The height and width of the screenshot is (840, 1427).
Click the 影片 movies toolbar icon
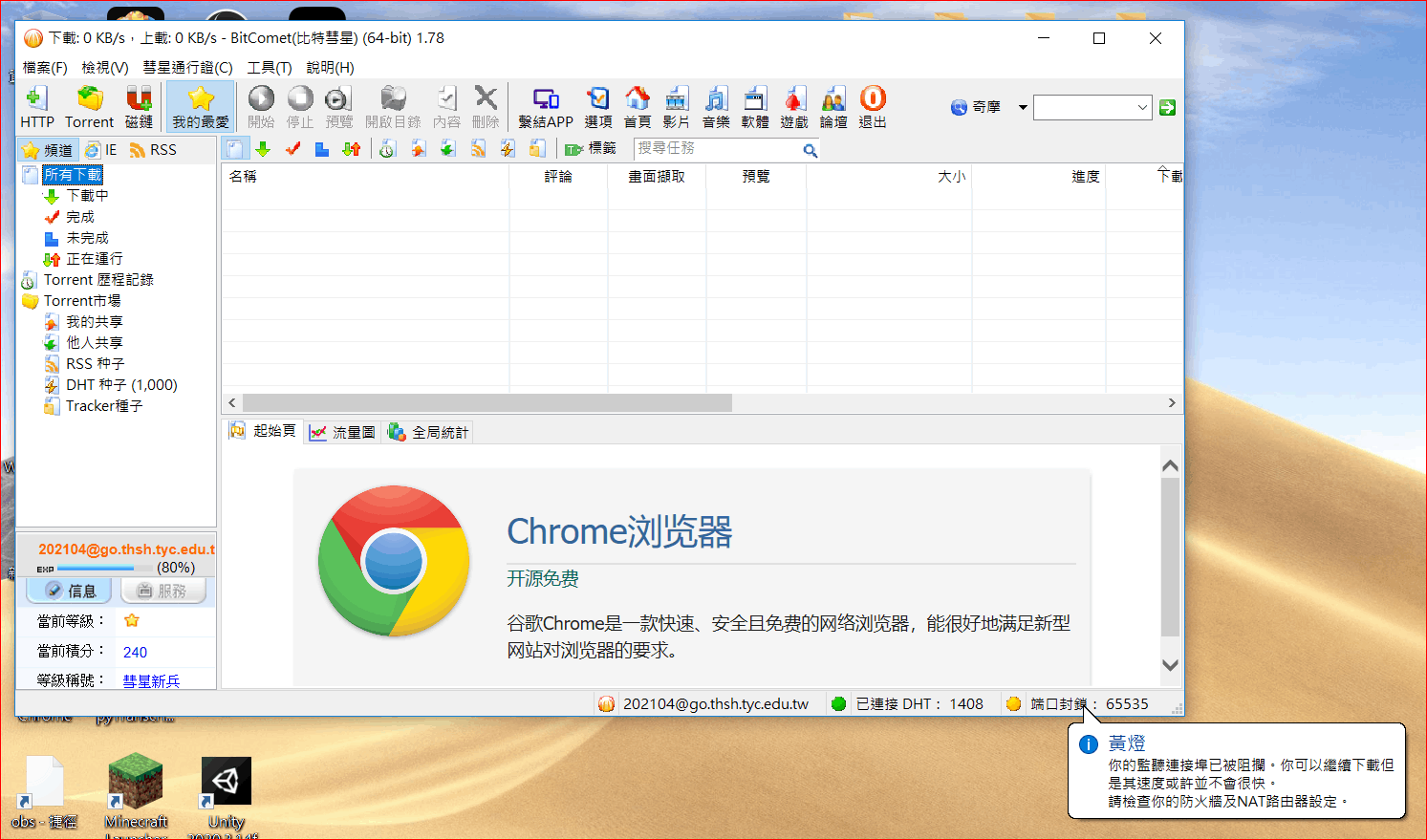[x=676, y=107]
